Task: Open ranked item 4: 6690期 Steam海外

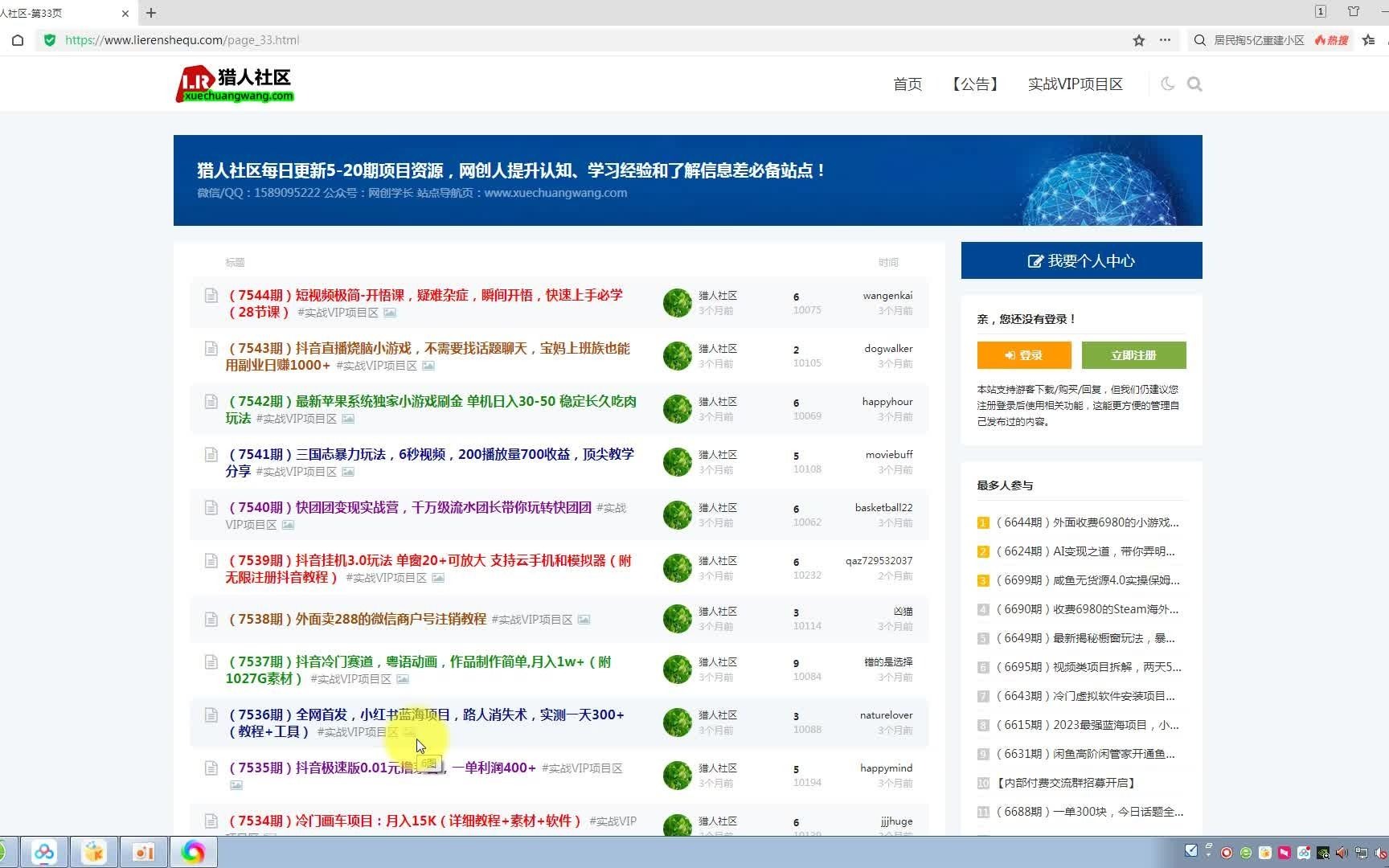Action: pyautogui.click(x=1087, y=609)
